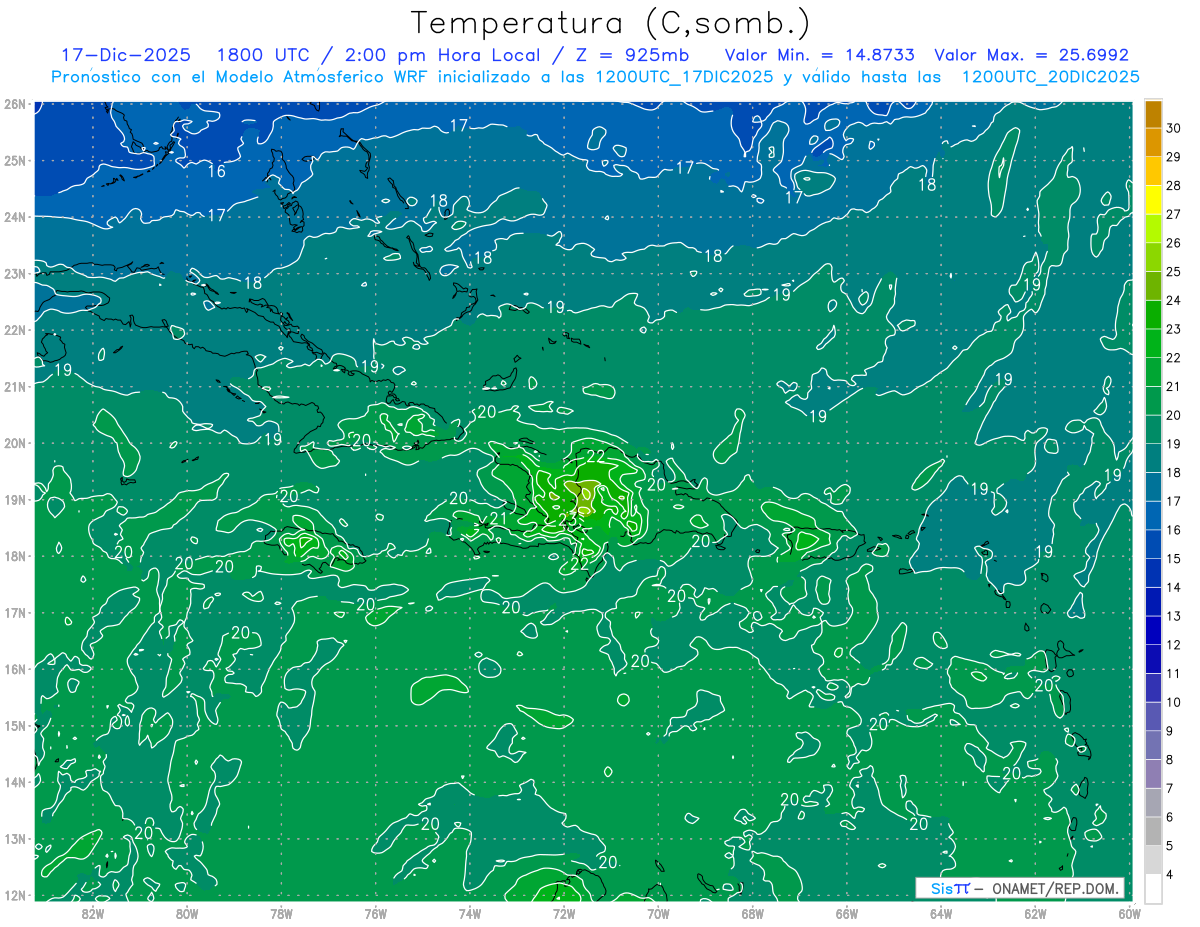Click the "80W" longitude axis label
1200x927 pixels.
[x=187, y=914]
